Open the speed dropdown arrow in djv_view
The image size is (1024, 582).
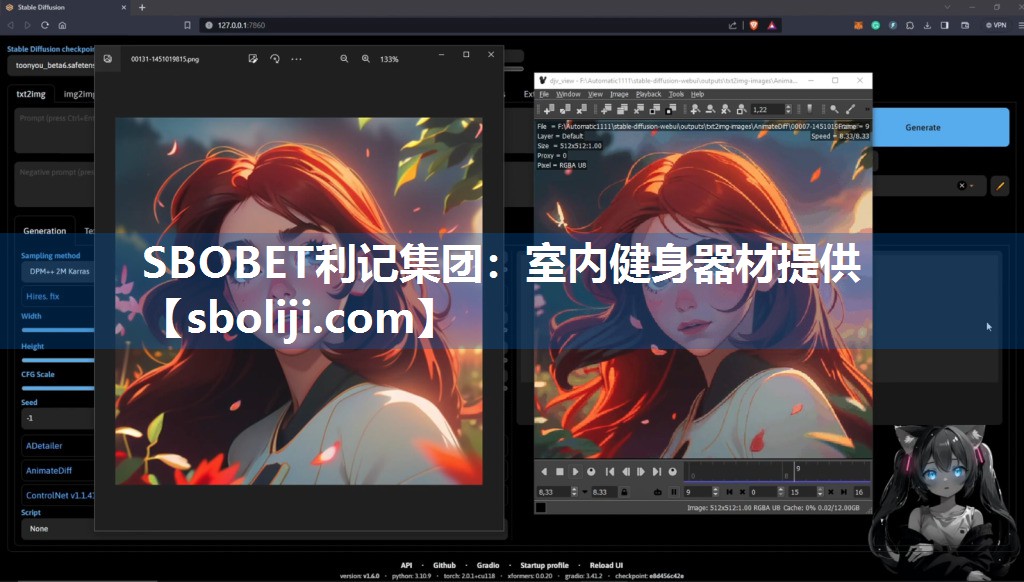(x=585, y=492)
